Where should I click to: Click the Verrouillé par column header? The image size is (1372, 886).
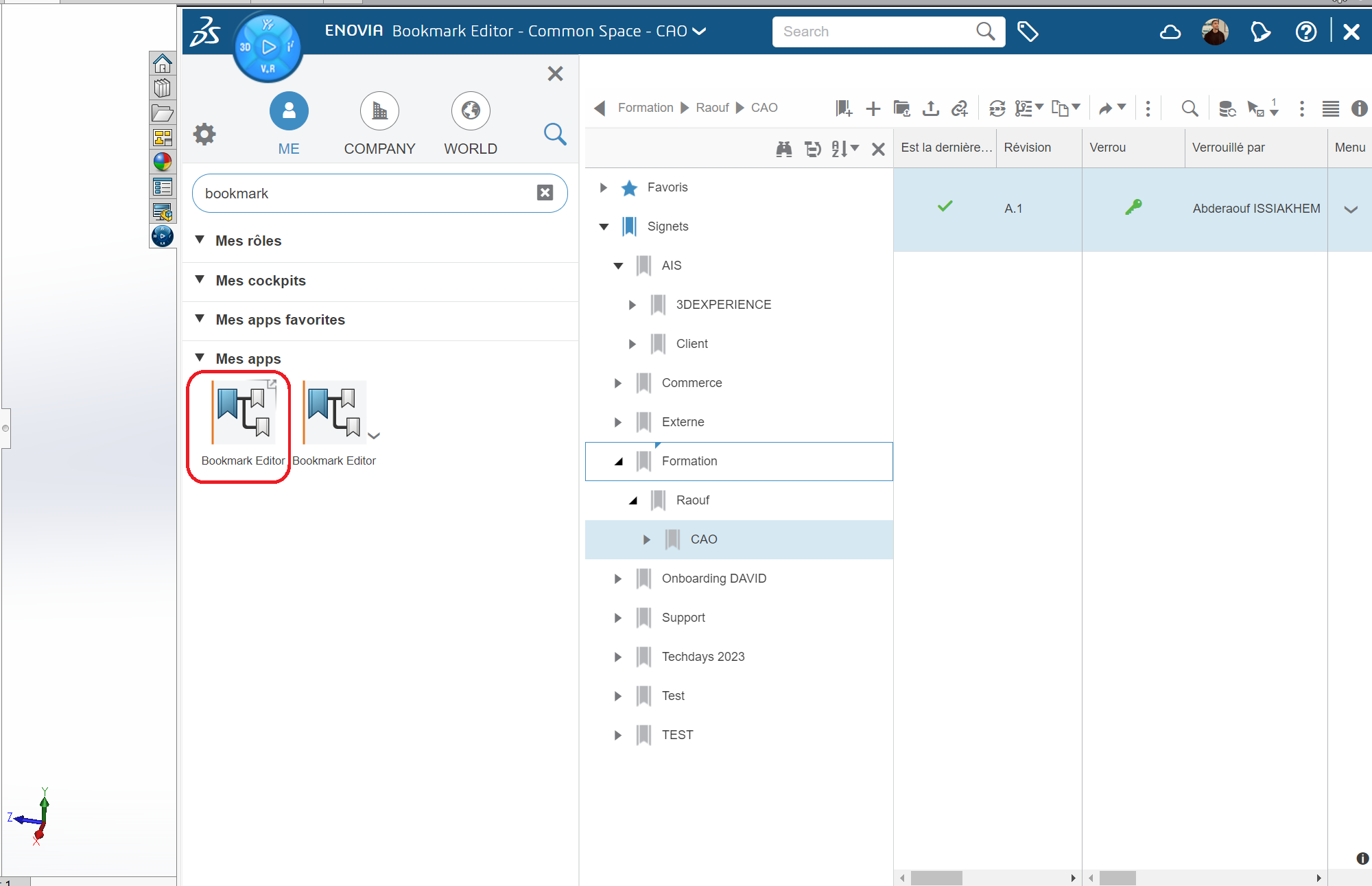coord(1255,148)
